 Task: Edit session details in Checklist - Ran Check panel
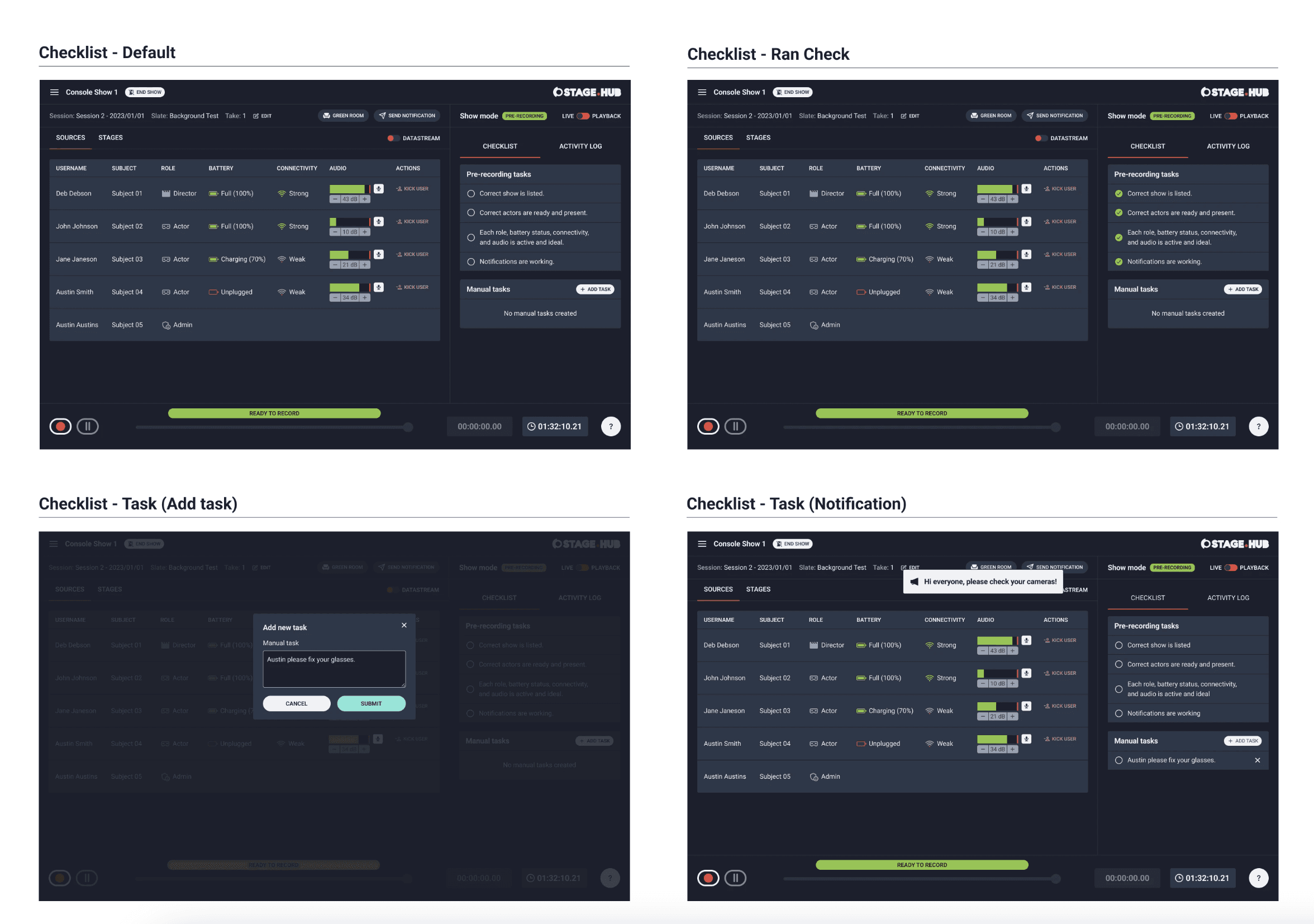911,116
